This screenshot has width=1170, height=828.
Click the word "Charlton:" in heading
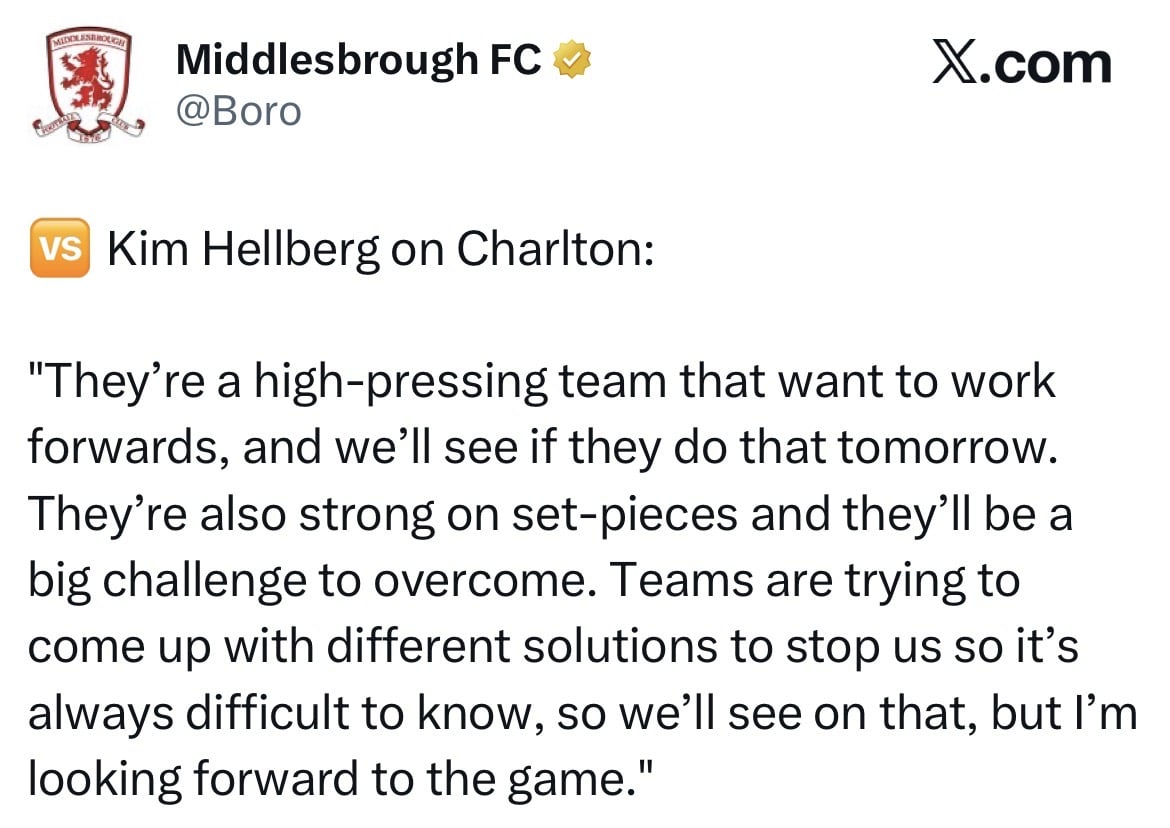pyautogui.click(x=555, y=248)
